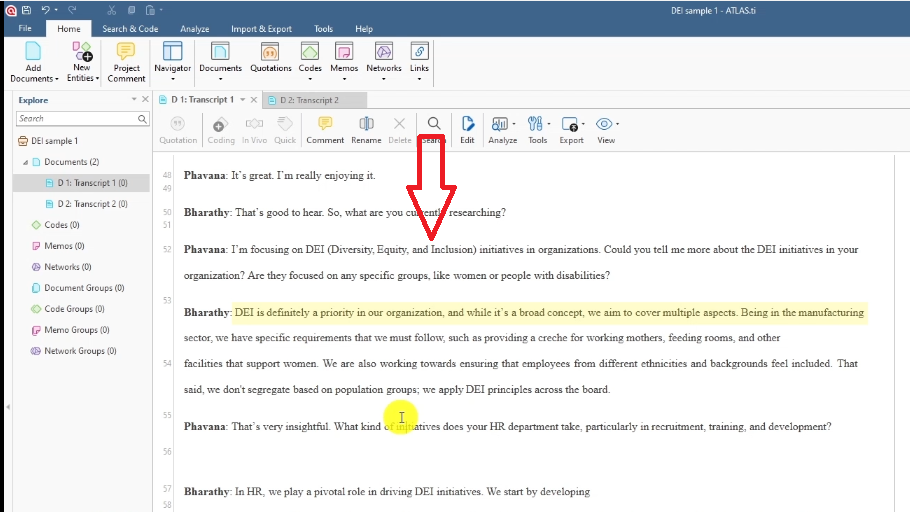Open Project Comment
Viewport: 910px width, 512px height.
126,62
